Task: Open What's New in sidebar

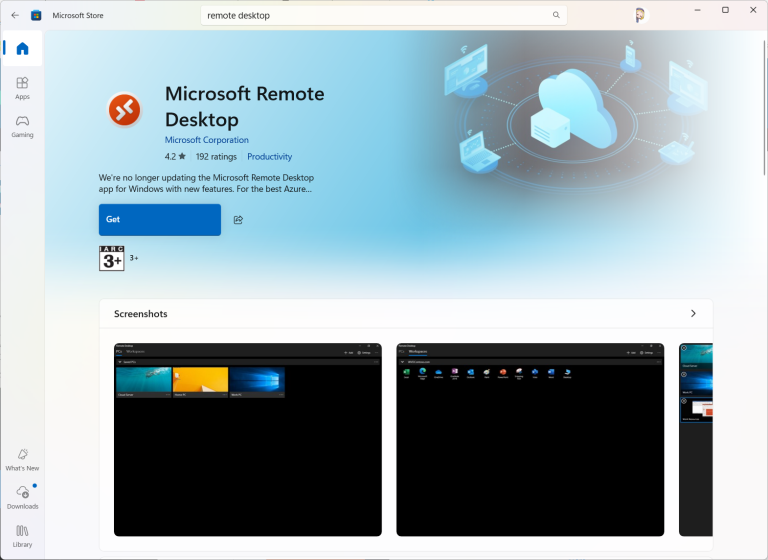Action: pyautogui.click(x=22, y=460)
